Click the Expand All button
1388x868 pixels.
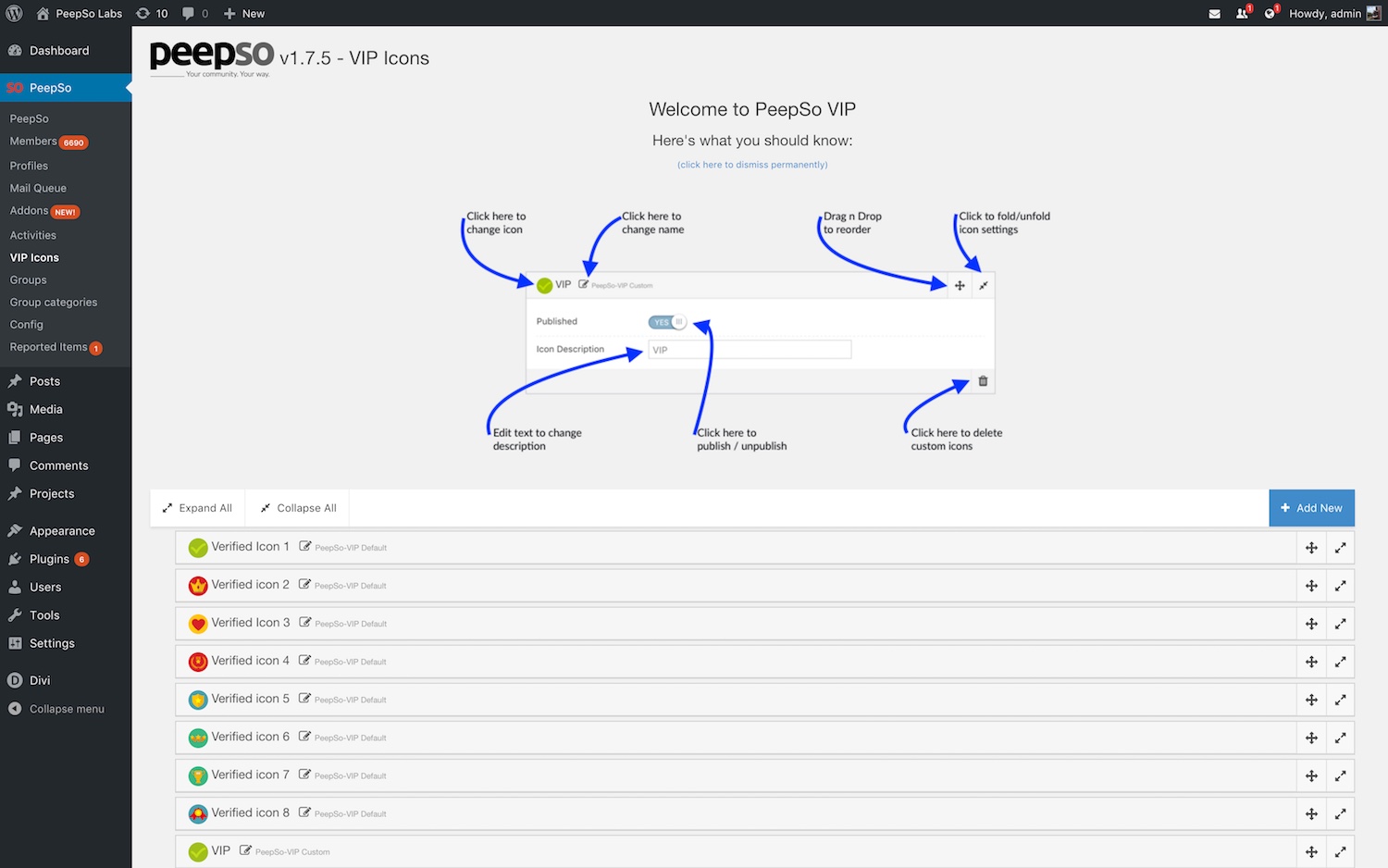[197, 508]
